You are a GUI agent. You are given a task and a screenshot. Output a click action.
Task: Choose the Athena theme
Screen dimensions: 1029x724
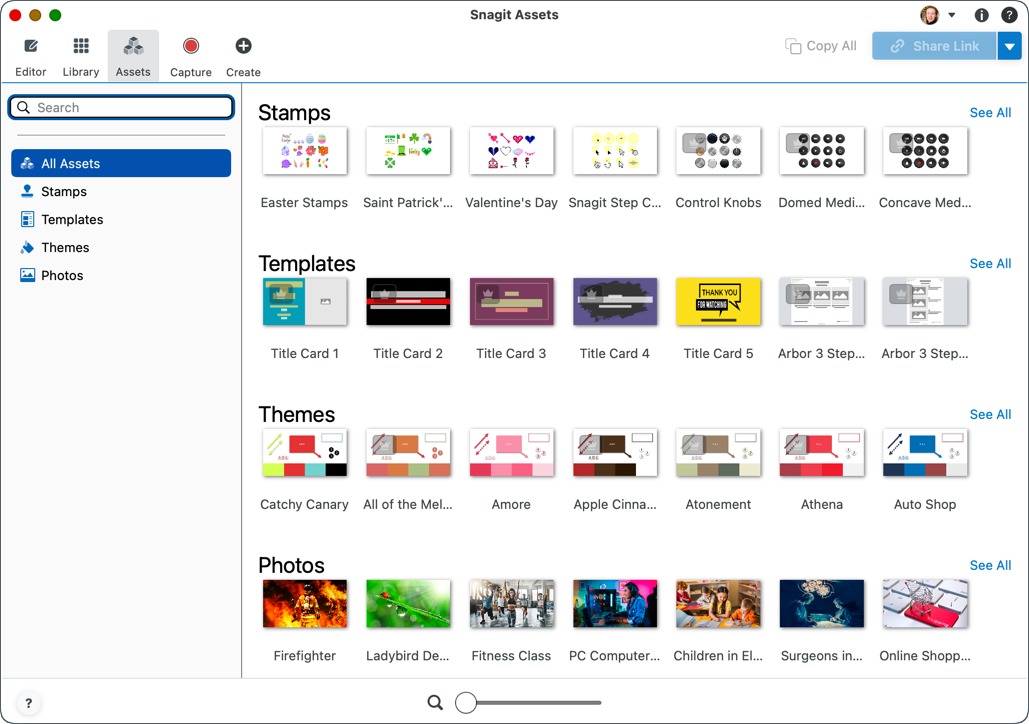pyautogui.click(x=822, y=453)
